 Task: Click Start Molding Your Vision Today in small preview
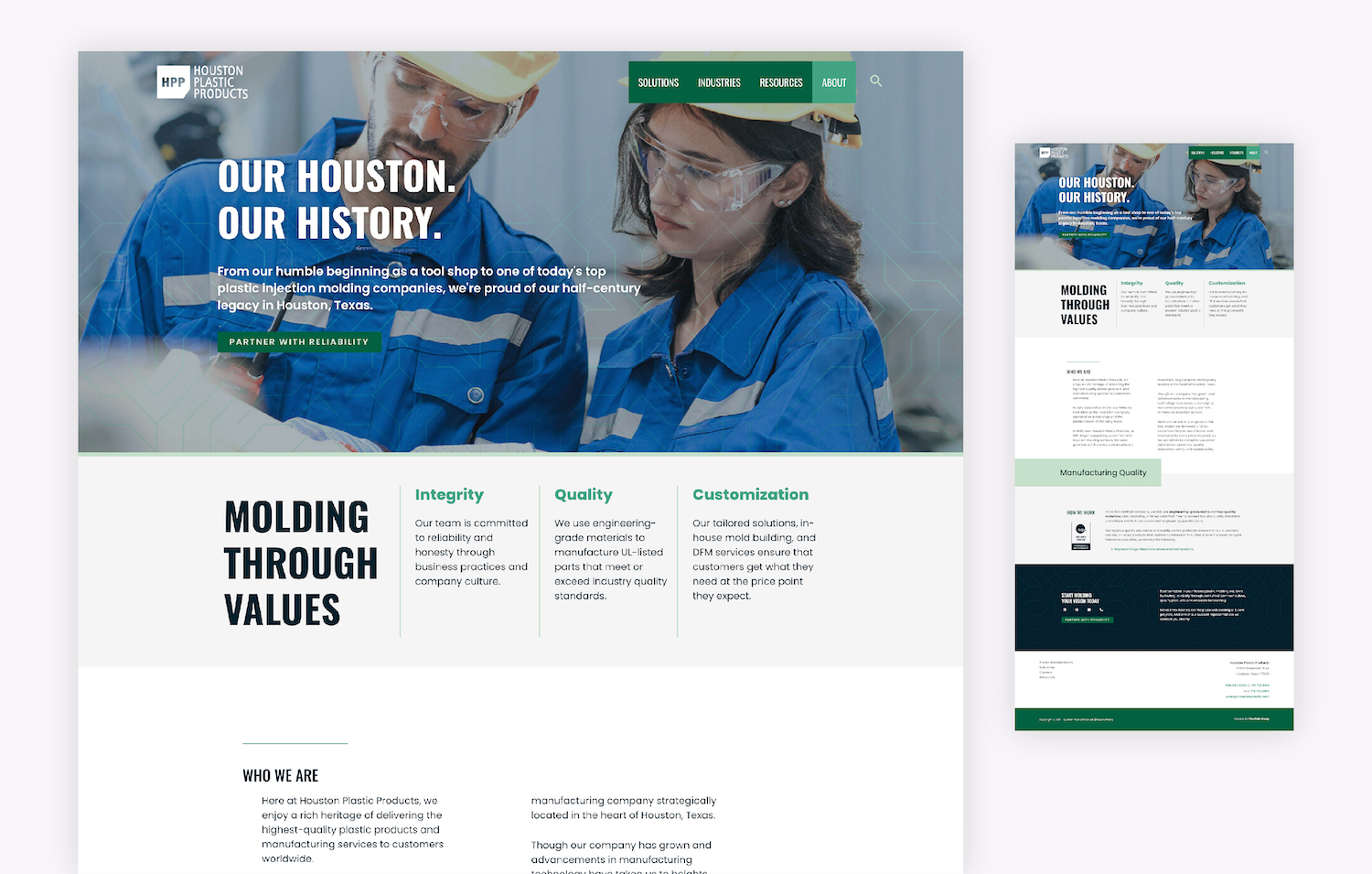click(1080, 599)
